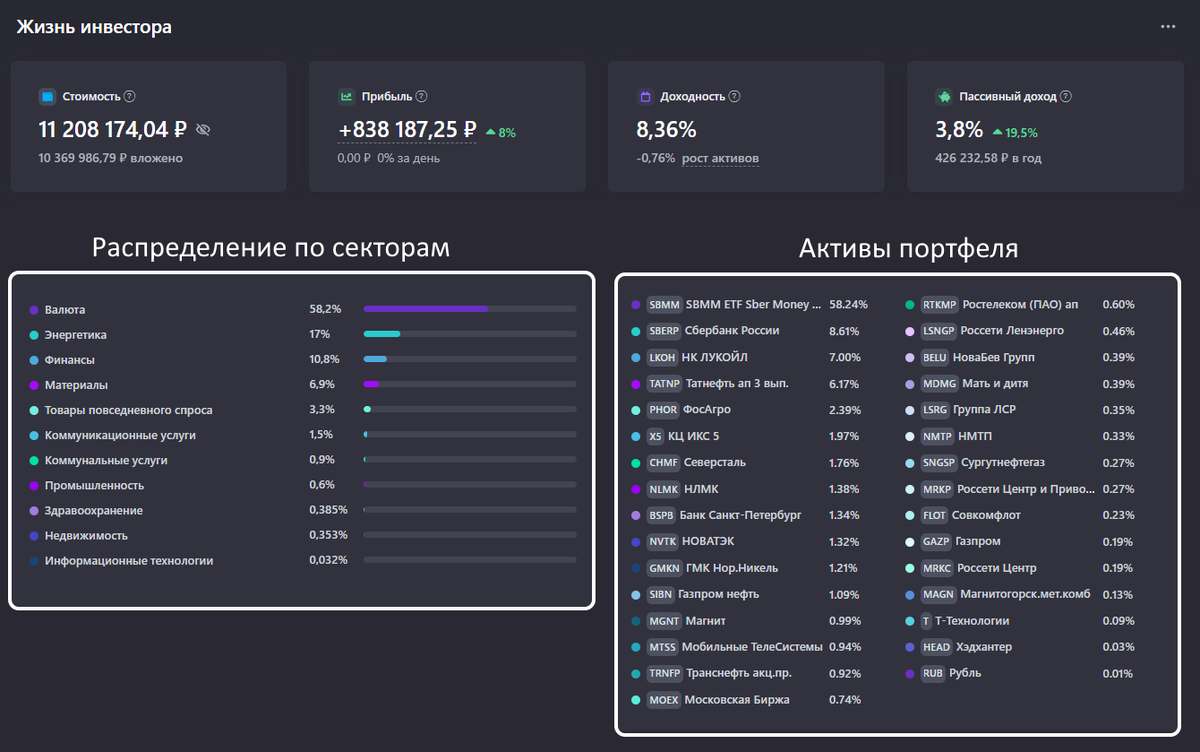Click the NLMK ticker badge

click(x=663, y=489)
